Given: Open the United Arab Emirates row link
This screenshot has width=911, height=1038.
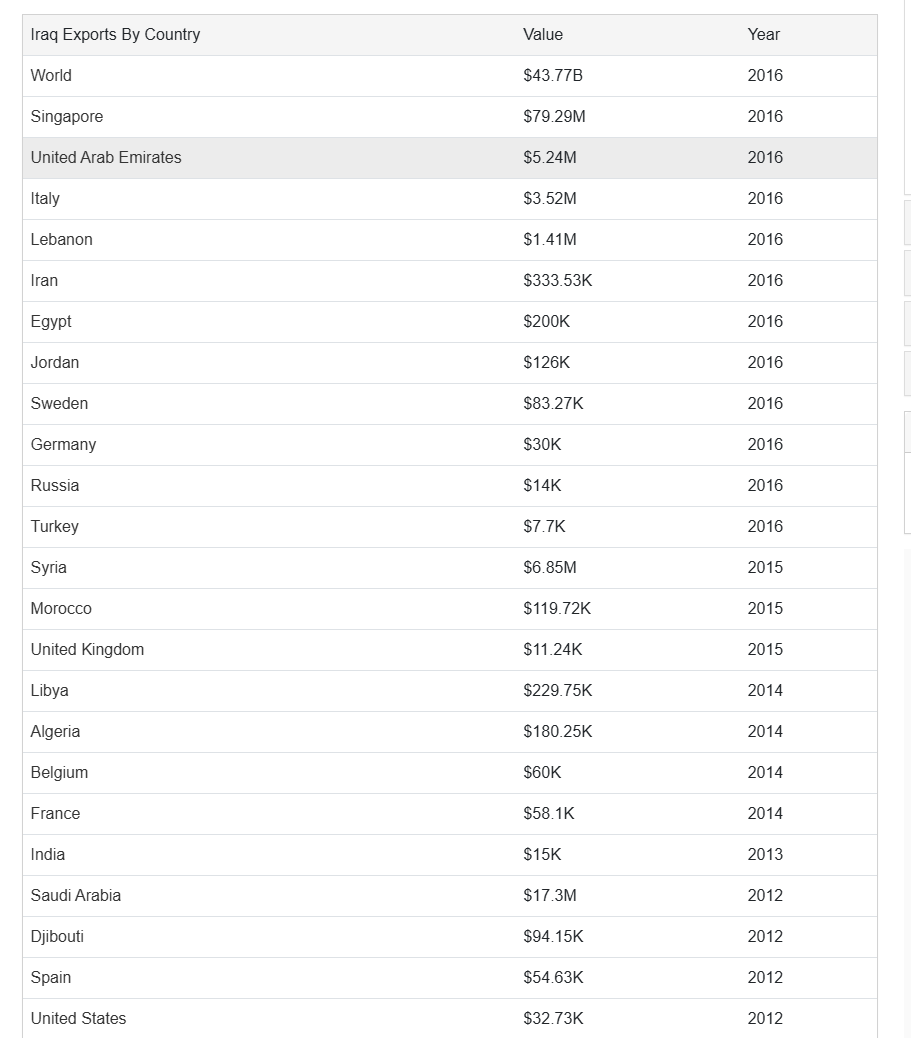Looking at the screenshot, I should tap(106, 158).
